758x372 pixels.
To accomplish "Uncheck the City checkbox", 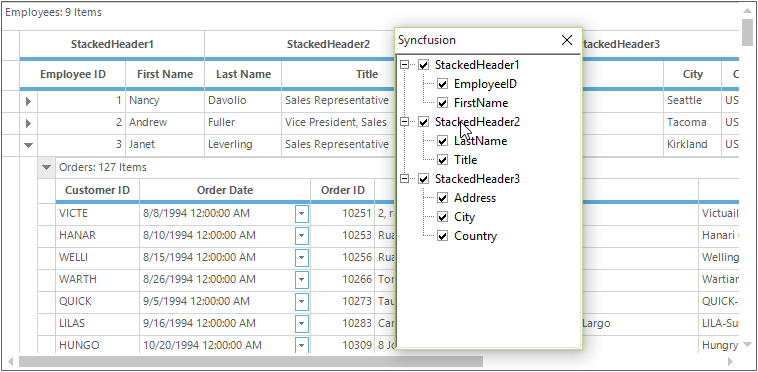I will pos(442,217).
